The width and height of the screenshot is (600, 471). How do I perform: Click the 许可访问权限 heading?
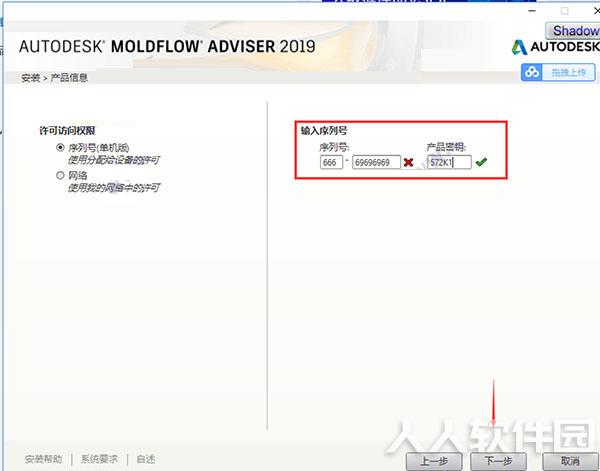coord(67,131)
